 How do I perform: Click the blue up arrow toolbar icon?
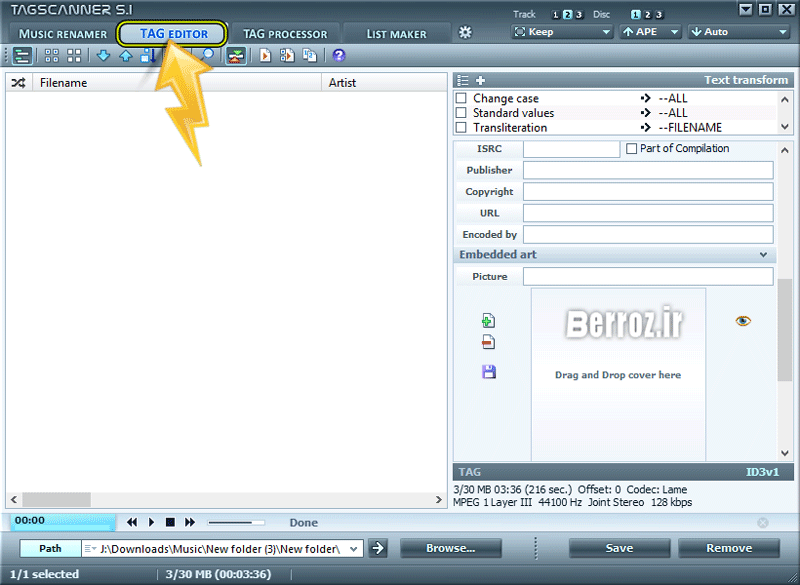[x=126, y=56]
